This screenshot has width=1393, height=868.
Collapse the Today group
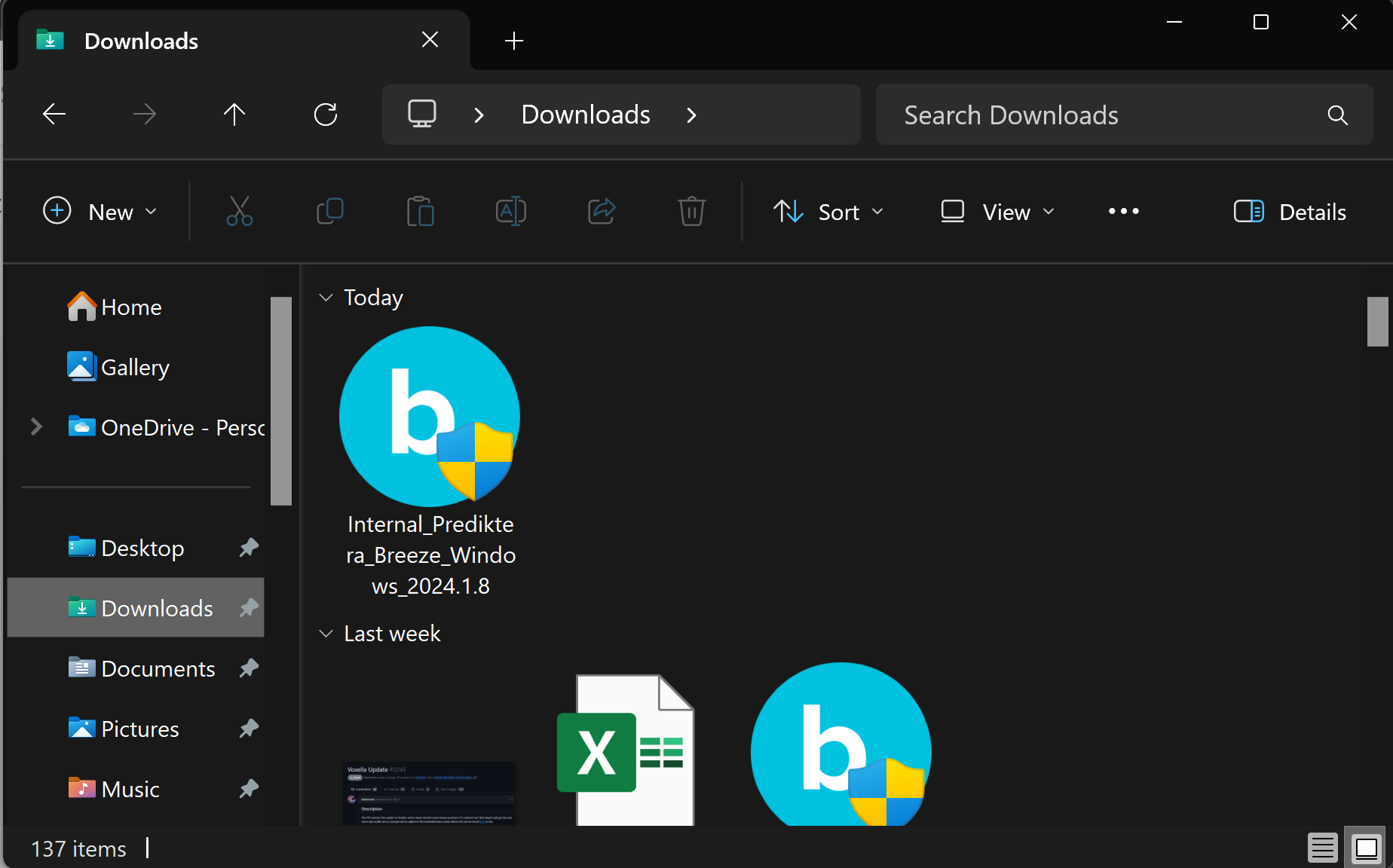(x=326, y=297)
